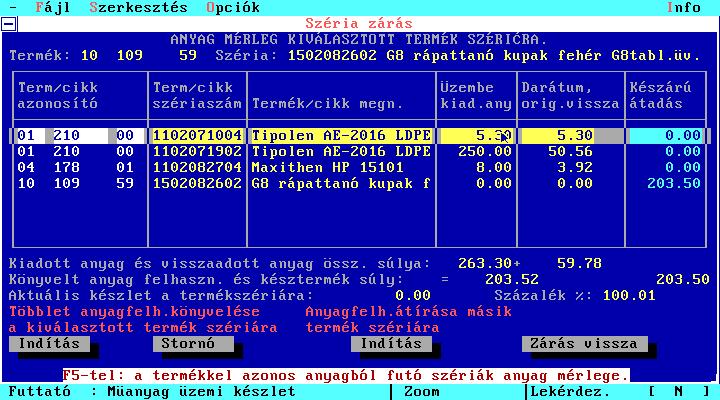Open the Szerkesztés menu

tap(139, 7)
